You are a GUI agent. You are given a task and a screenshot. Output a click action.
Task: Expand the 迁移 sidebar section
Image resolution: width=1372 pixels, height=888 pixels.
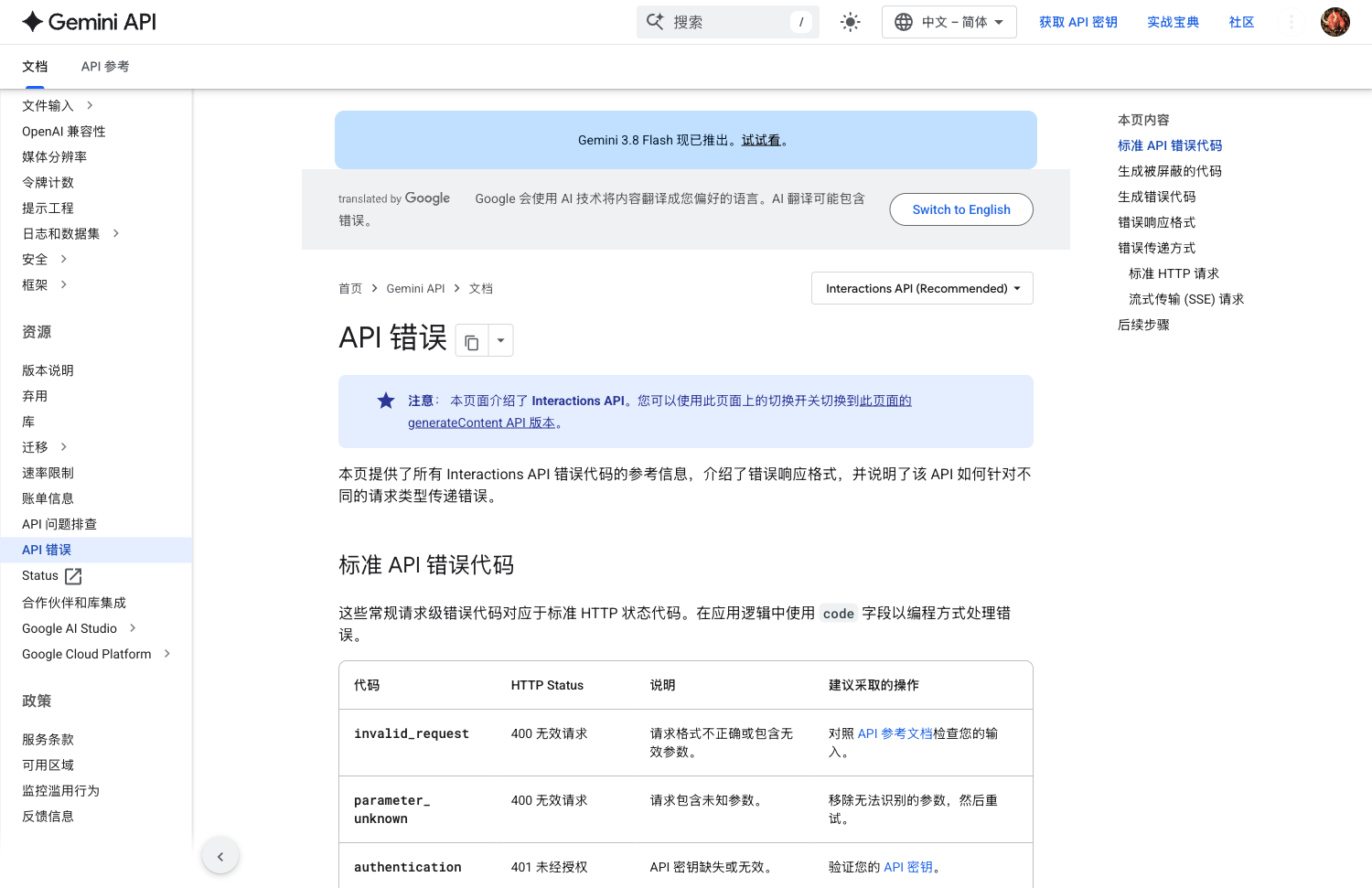[64, 447]
